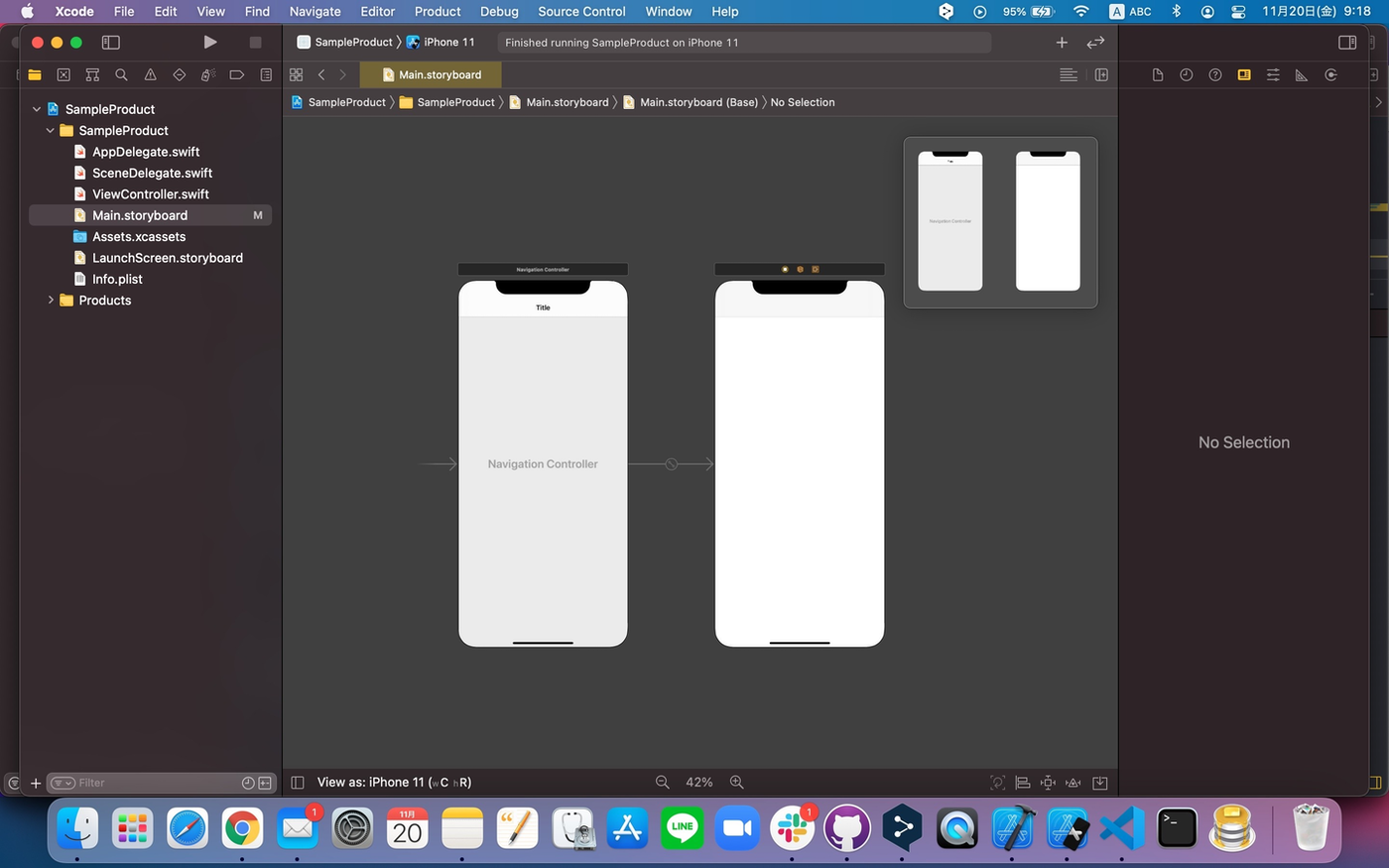Toggle the document outline panel
1389x868 pixels.
pos(298,782)
